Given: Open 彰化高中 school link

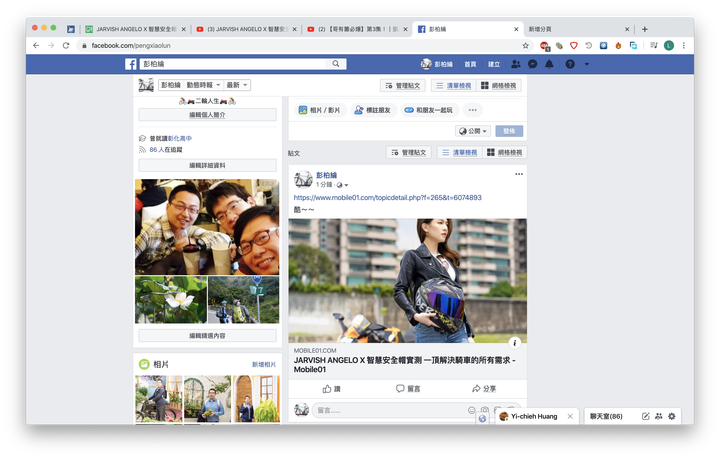Looking at the screenshot, I should coord(180,138).
